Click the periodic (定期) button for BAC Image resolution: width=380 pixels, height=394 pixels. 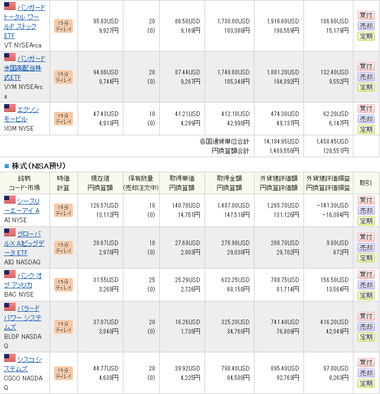pos(366,295)
